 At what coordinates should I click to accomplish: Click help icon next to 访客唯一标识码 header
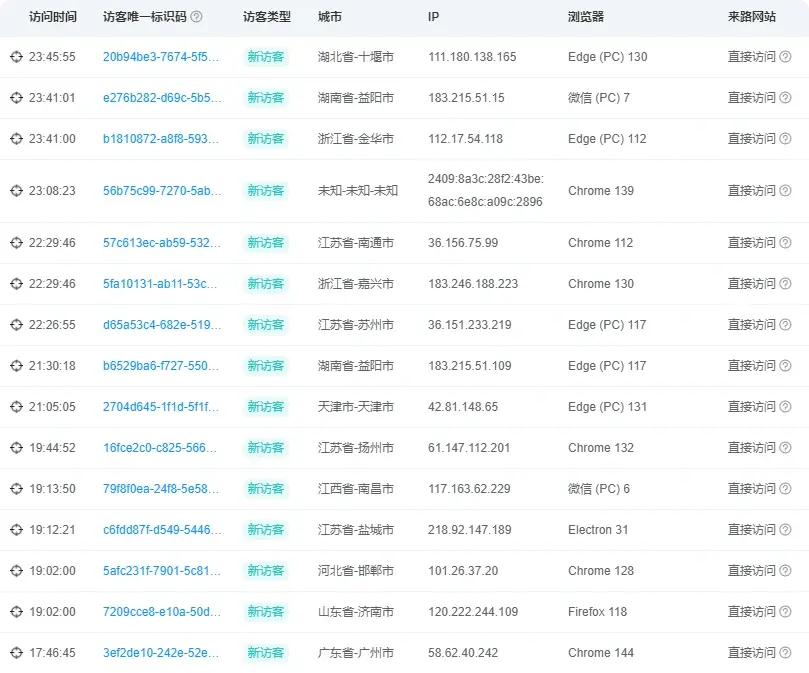(x=196, y=17)
